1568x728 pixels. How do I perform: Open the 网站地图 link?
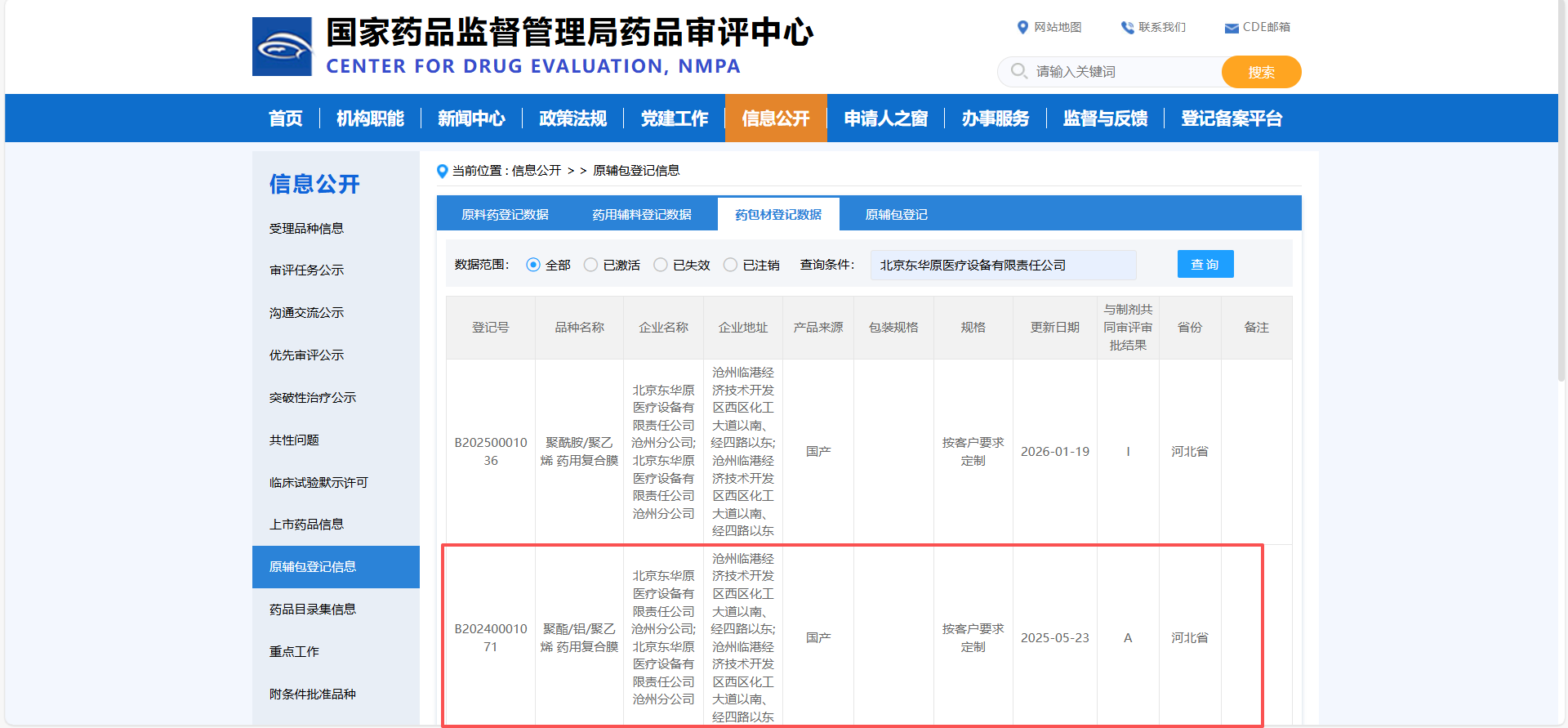coord(1058,27)
